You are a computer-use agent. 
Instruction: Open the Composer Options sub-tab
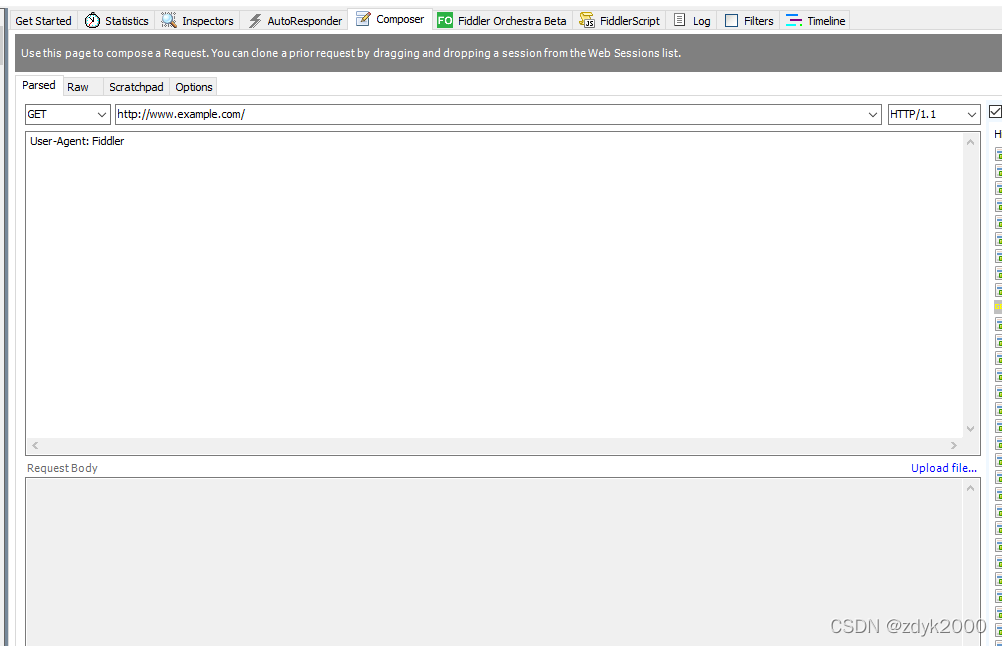[x=194, y=87]
